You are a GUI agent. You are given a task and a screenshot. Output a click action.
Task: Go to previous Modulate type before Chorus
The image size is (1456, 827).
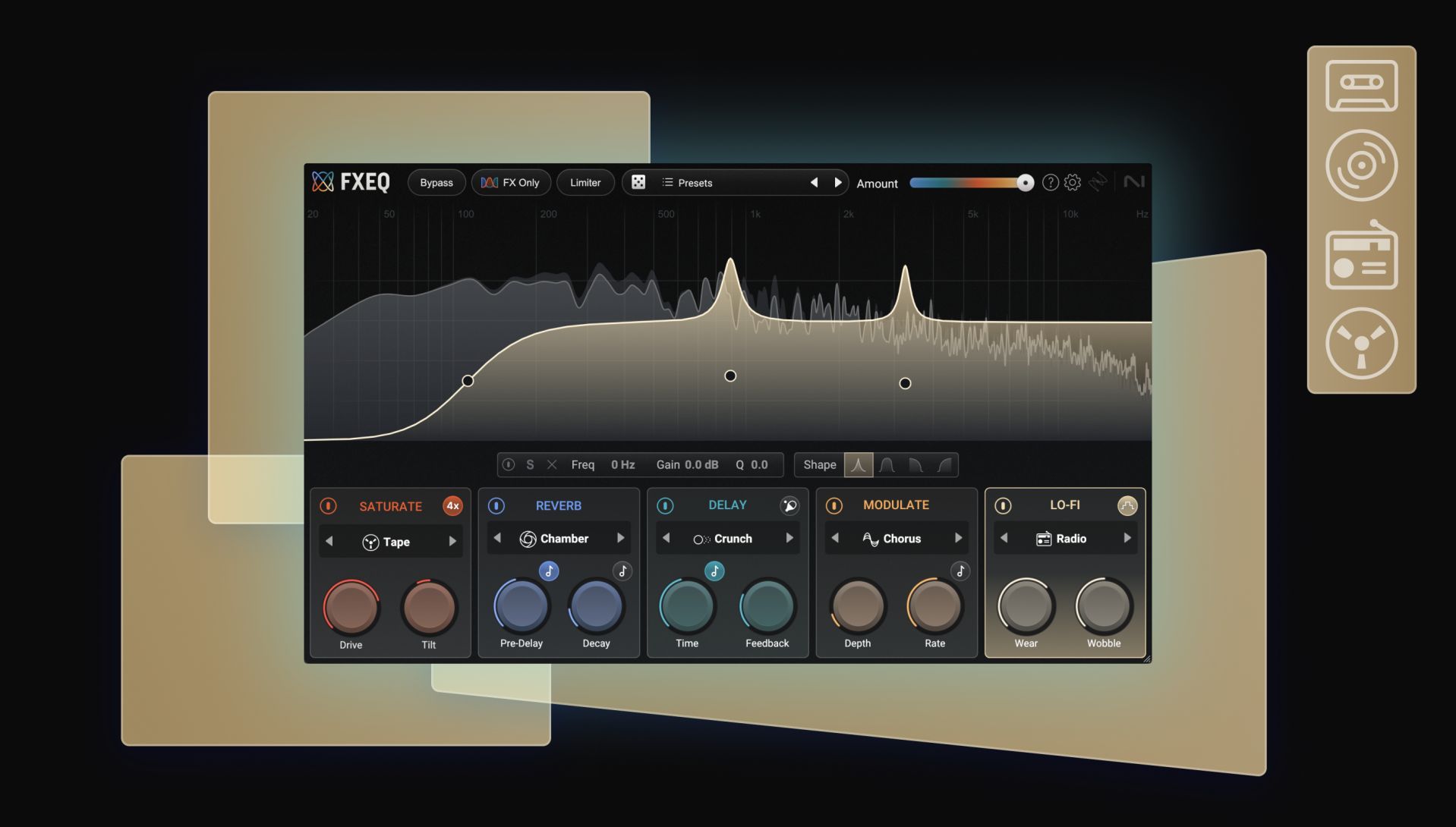coord(835,538)
